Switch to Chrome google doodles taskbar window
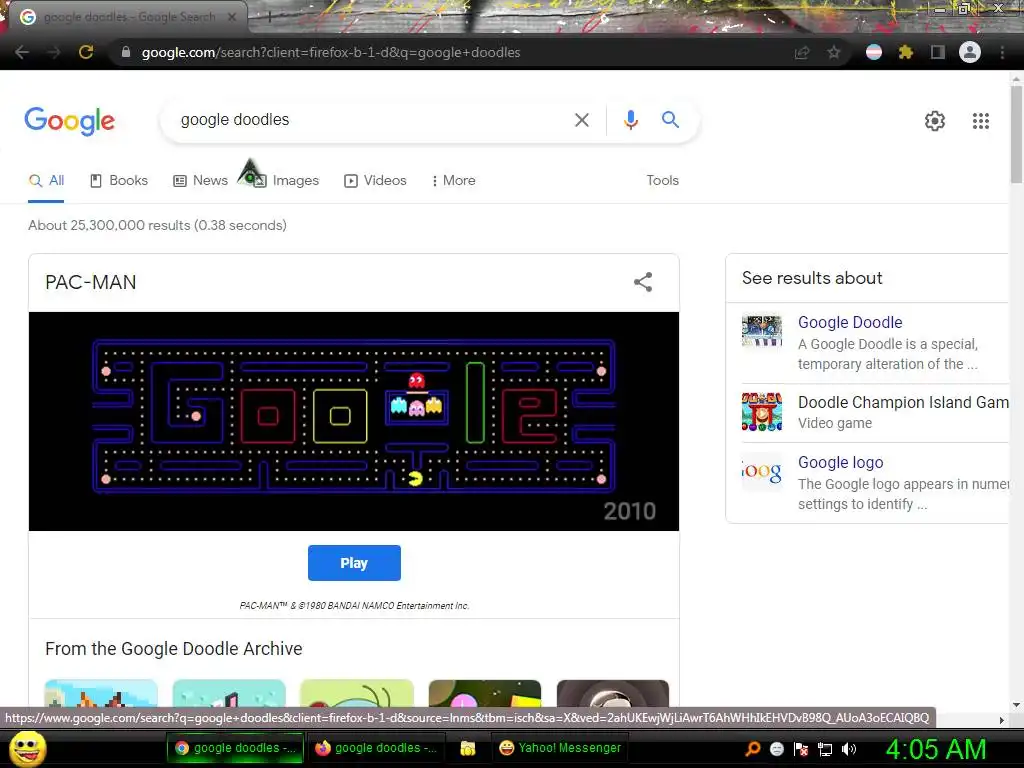 pos(235,748)
